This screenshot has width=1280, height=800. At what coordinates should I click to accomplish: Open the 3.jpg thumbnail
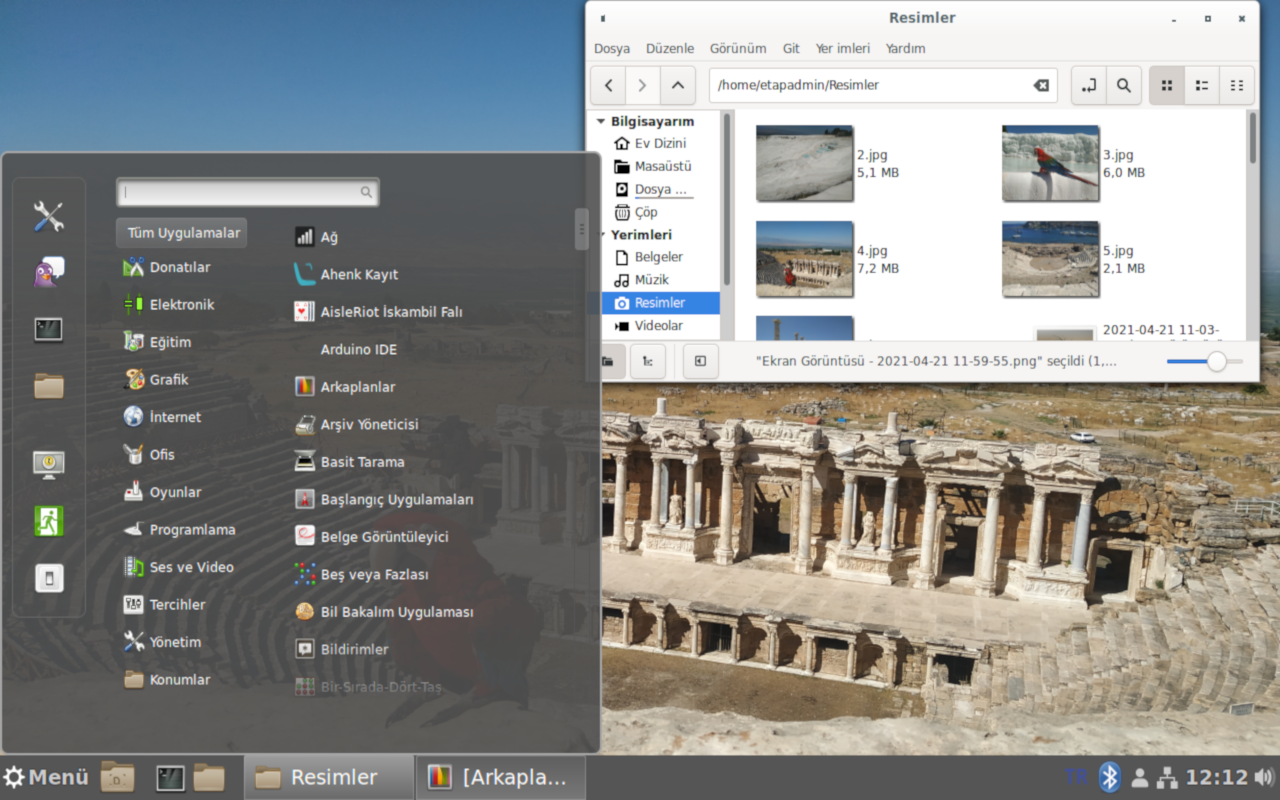[1050, 163]
